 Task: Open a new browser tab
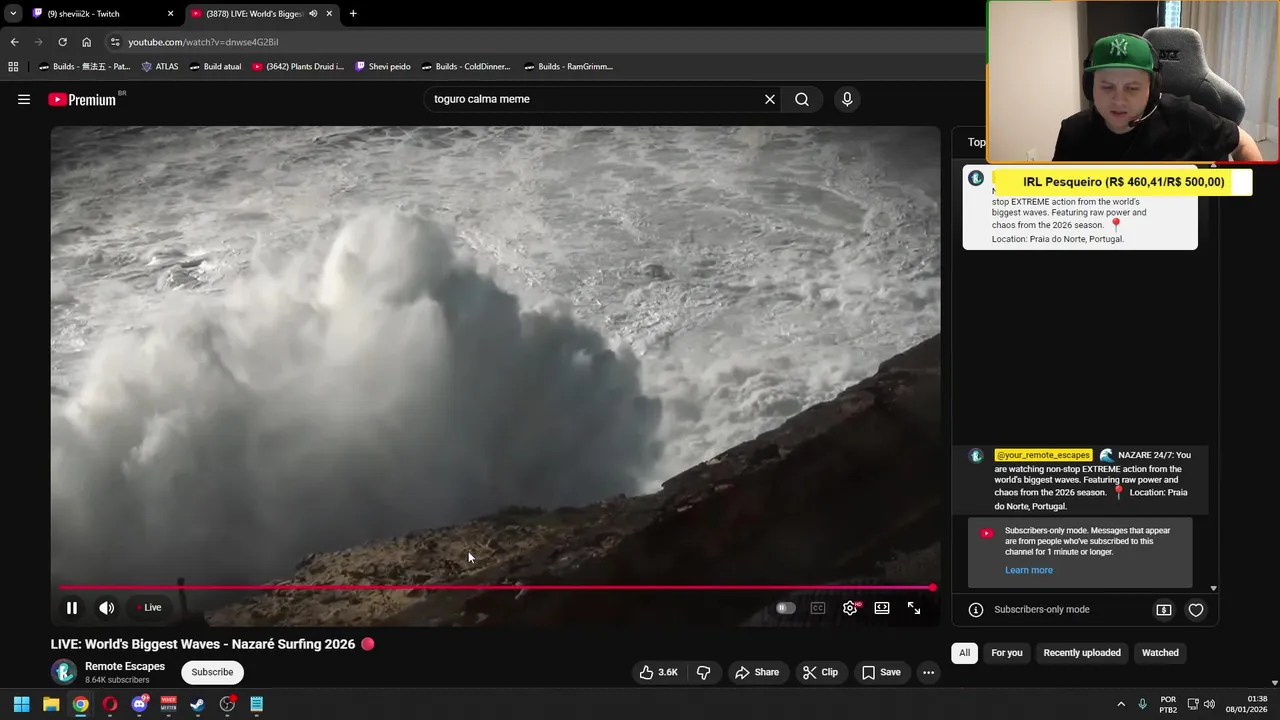coord(353,14)
